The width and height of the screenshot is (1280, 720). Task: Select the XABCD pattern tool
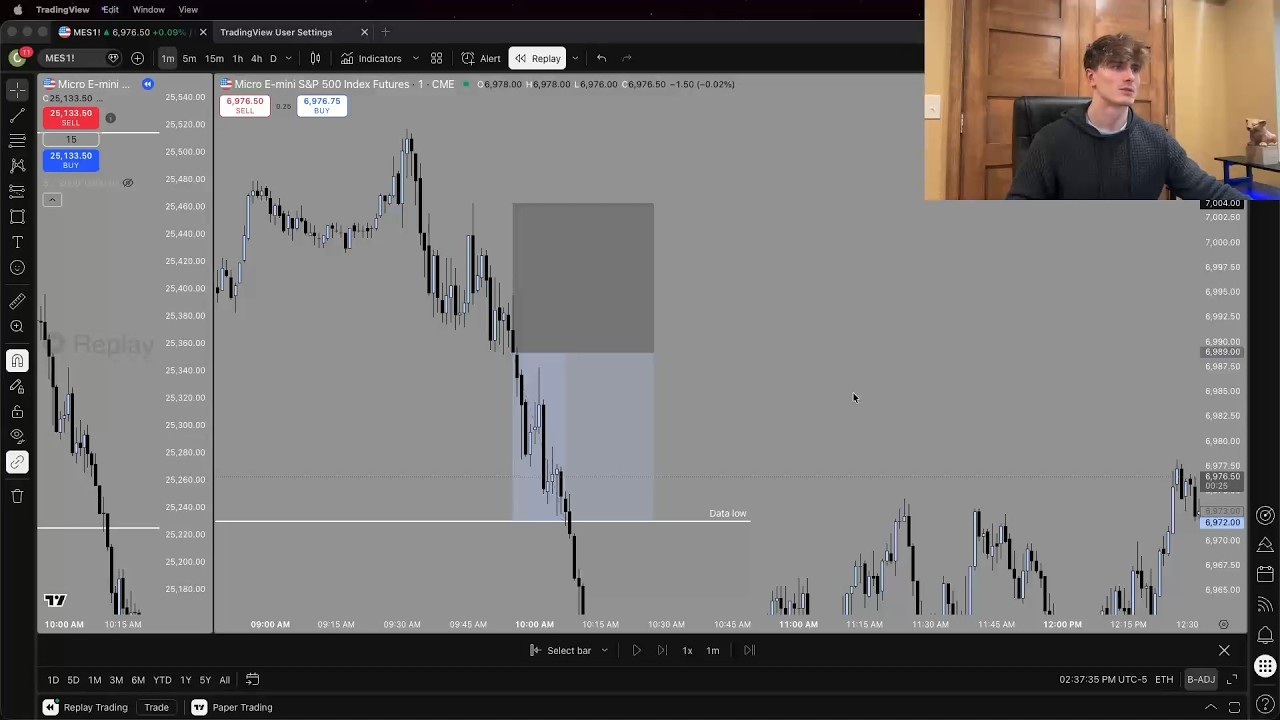17,165
